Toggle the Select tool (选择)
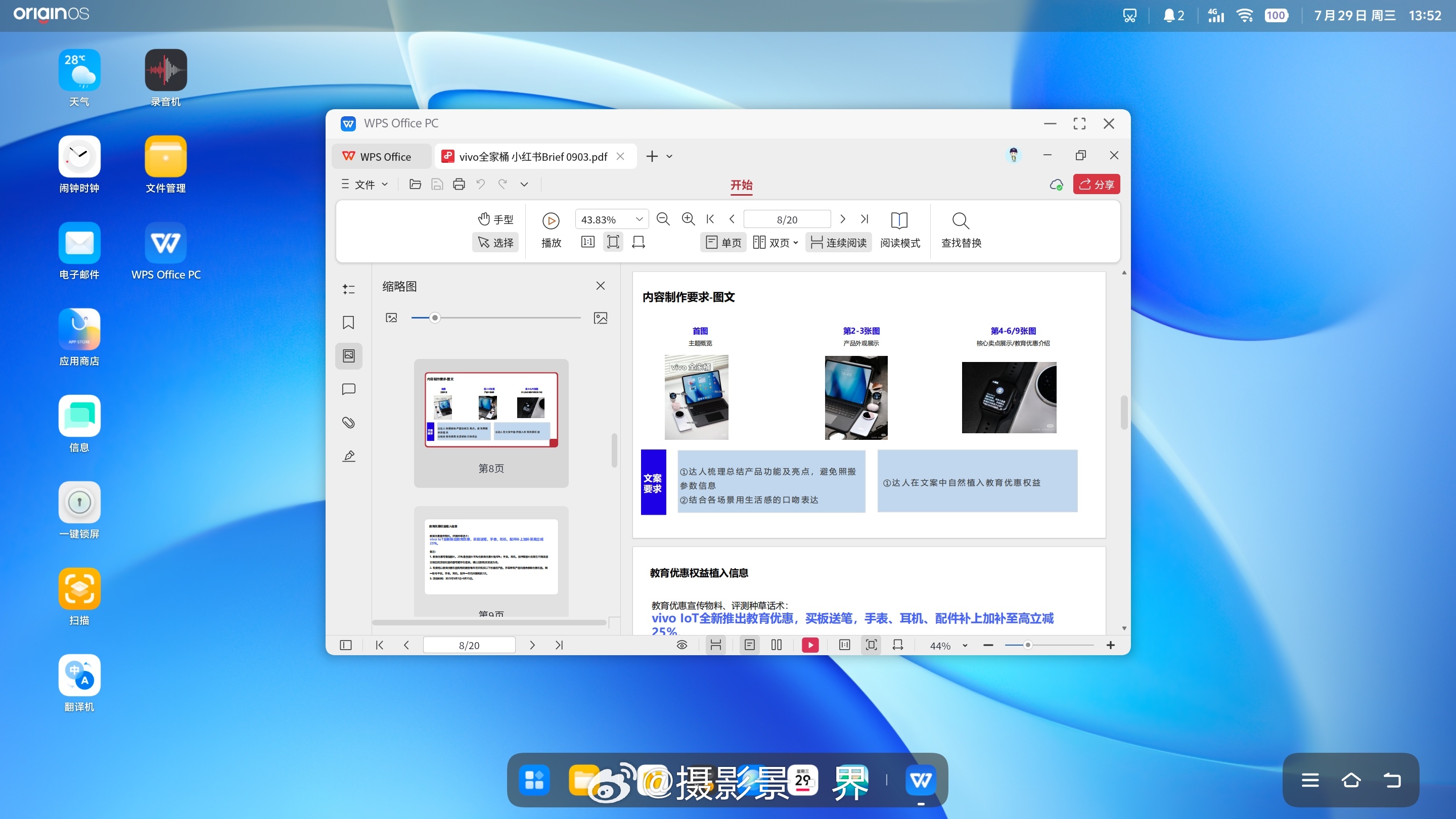The image size is (1456, 819). coord(495,243)
